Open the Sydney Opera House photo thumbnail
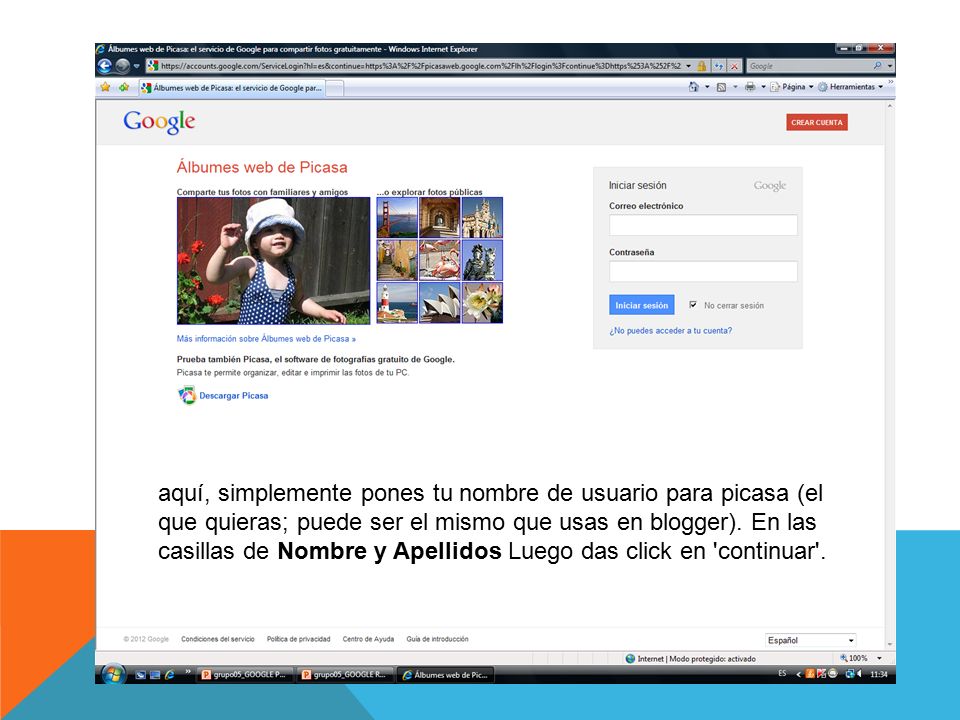The image size is (960, 720). tap(440, 302)
